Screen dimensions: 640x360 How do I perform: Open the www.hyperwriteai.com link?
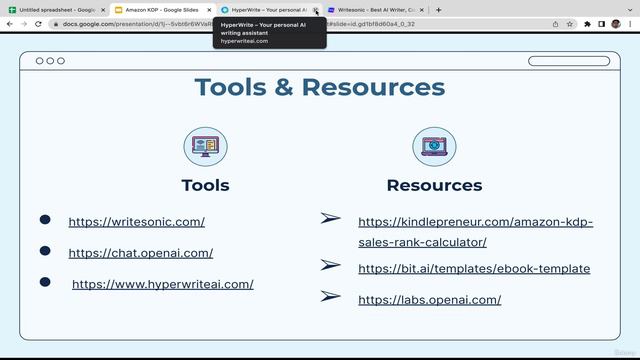click(163, 284)
